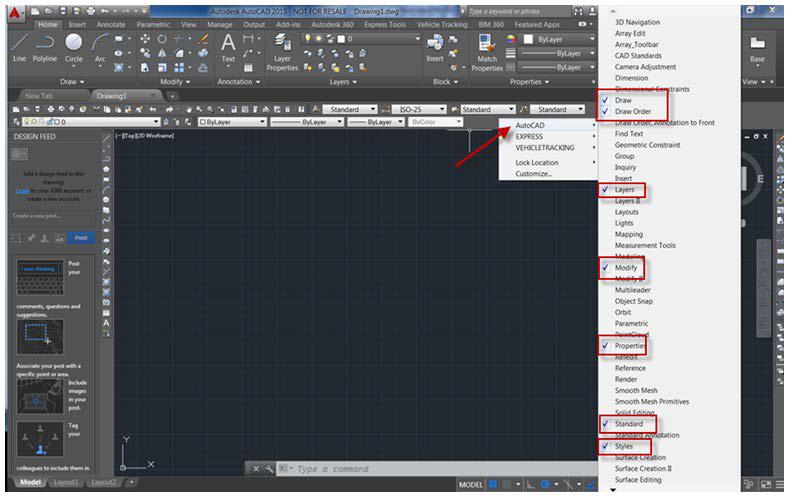Click the object color wheel icon in ribbon
The image size is (789, 497).
[510, 39]
